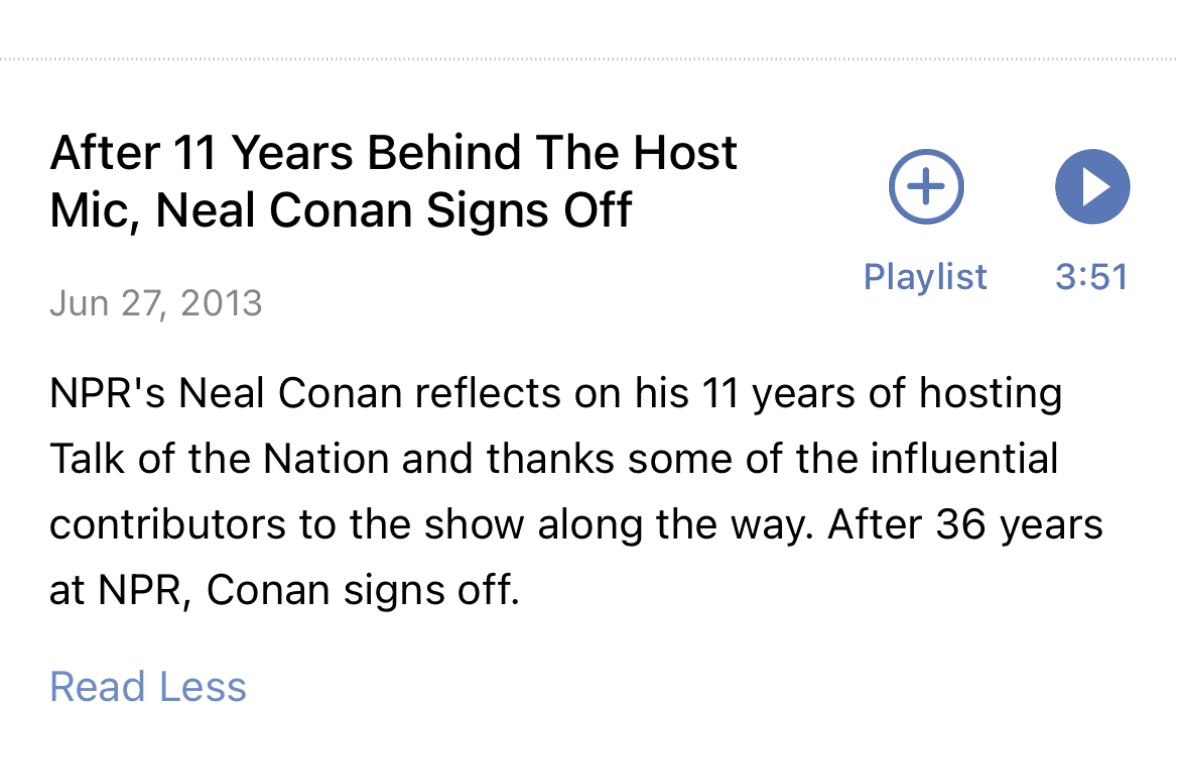
Task: Click the Jun 27, 2013 date text
Action: coord(156,304)
